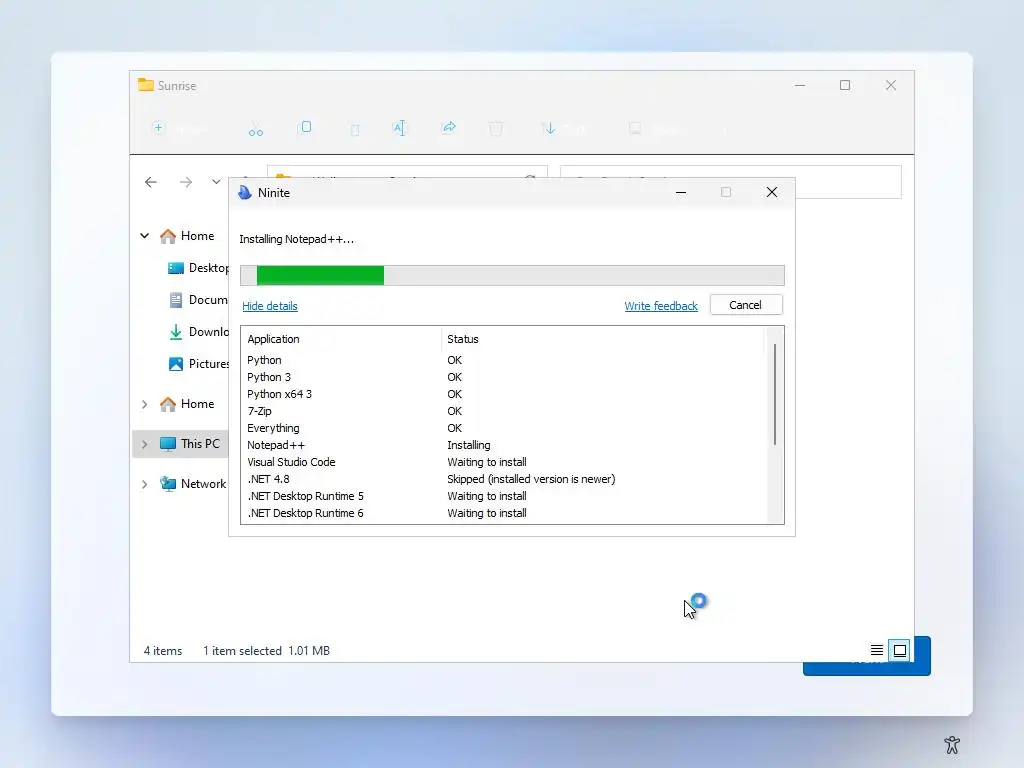Viewport: 1024px width, 768px height.
Task: Select the Python 3 row
Action: click(x=503, y=377)
